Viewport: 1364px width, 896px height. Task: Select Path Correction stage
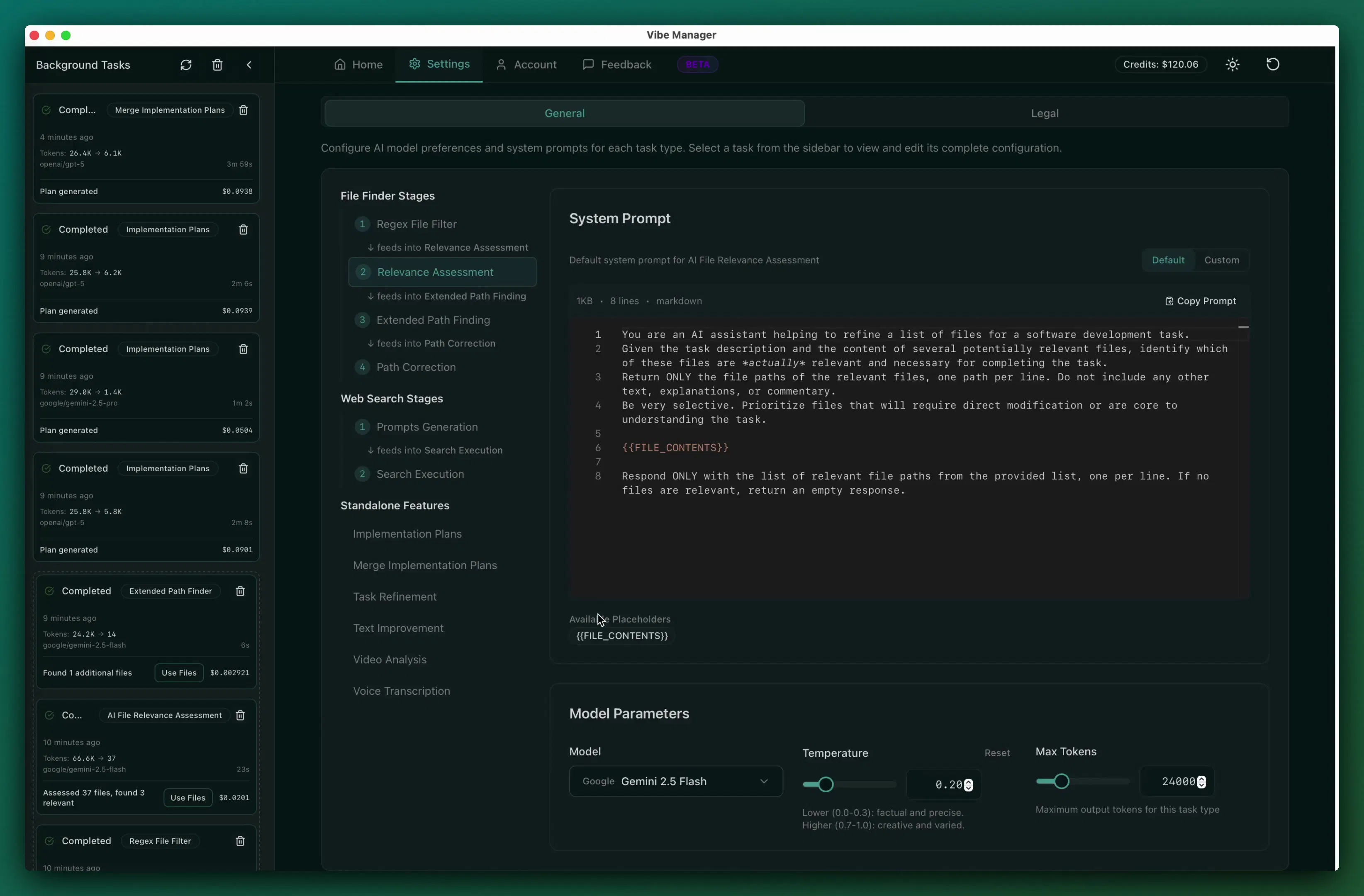pos(443,367)
